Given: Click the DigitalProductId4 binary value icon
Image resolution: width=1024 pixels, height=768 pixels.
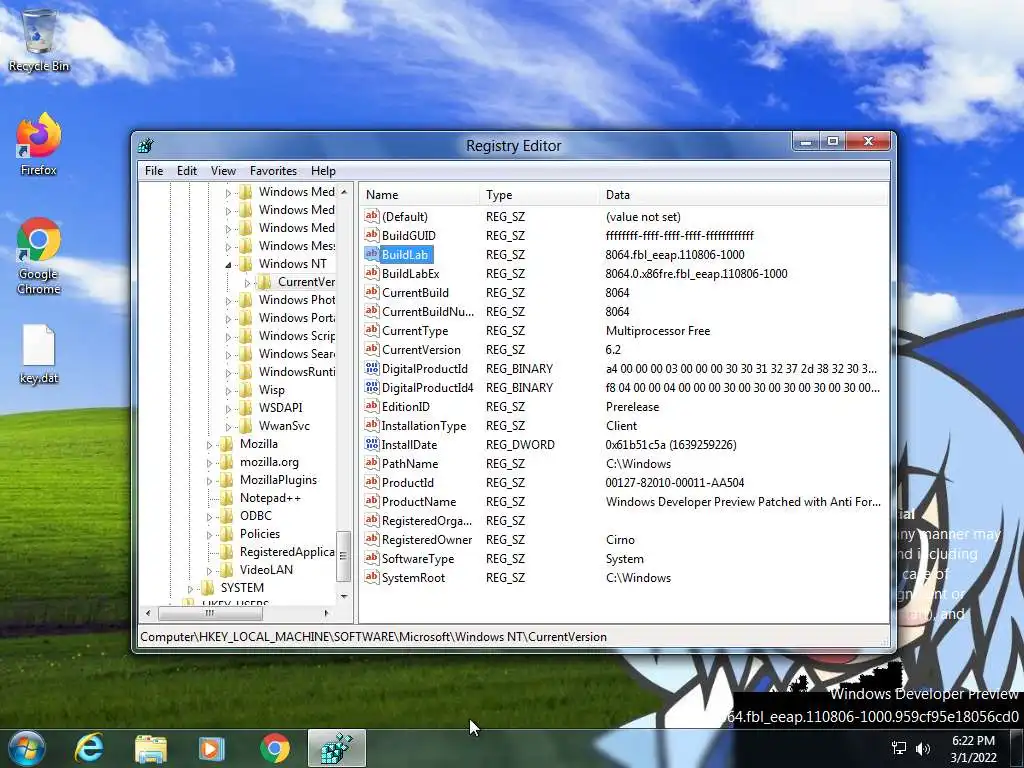Looking at the screenshot, I should click(x=372, y=387).
